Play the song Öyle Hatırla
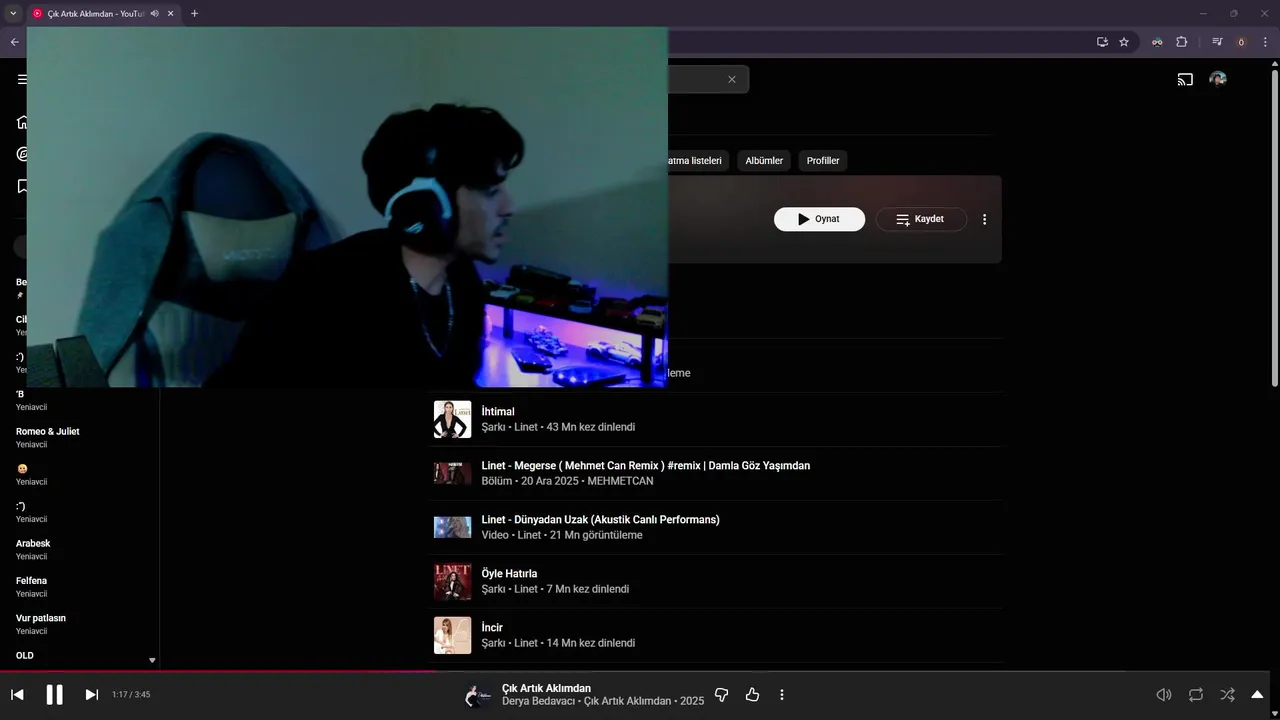This screenshot has width=1280, height=720. 509,574
